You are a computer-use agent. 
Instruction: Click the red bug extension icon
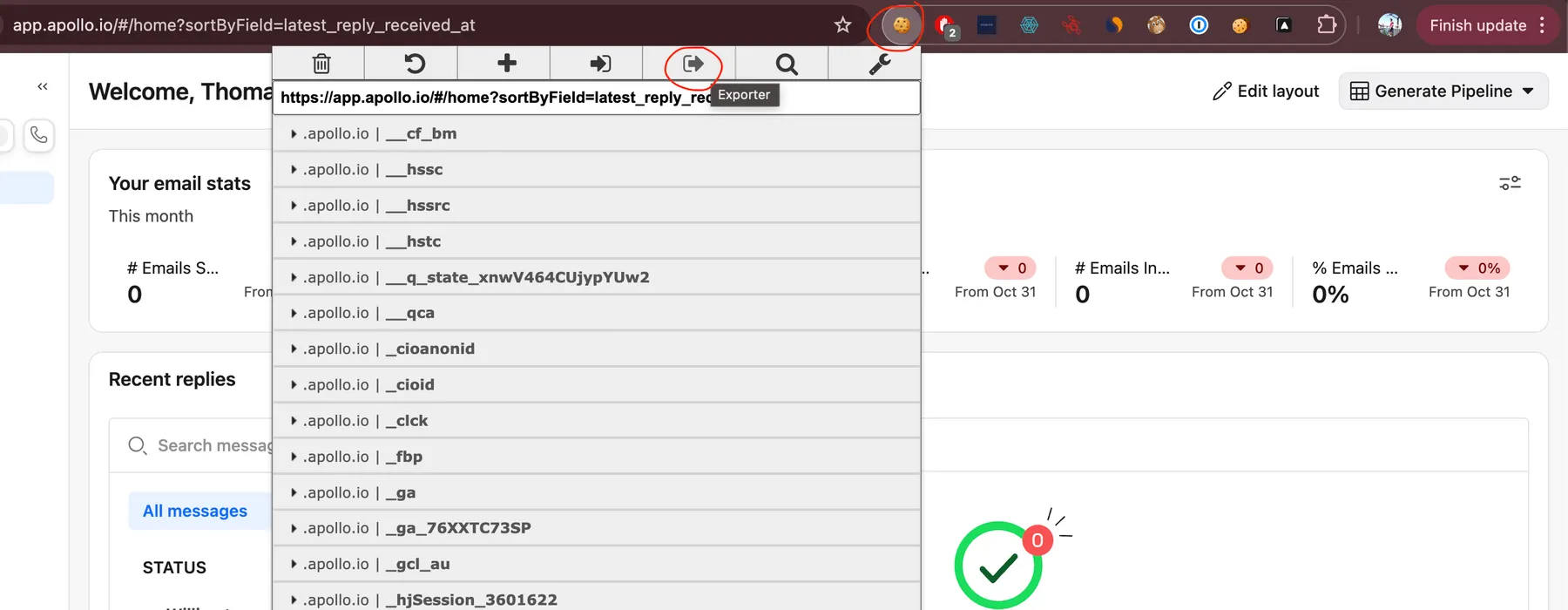[x=1071, y=25]
